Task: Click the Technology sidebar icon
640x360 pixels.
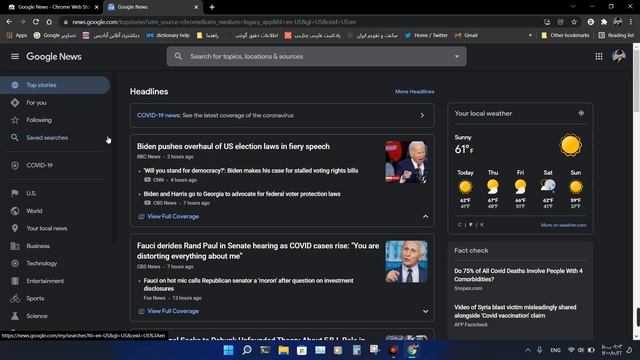Action: (15, 263)
